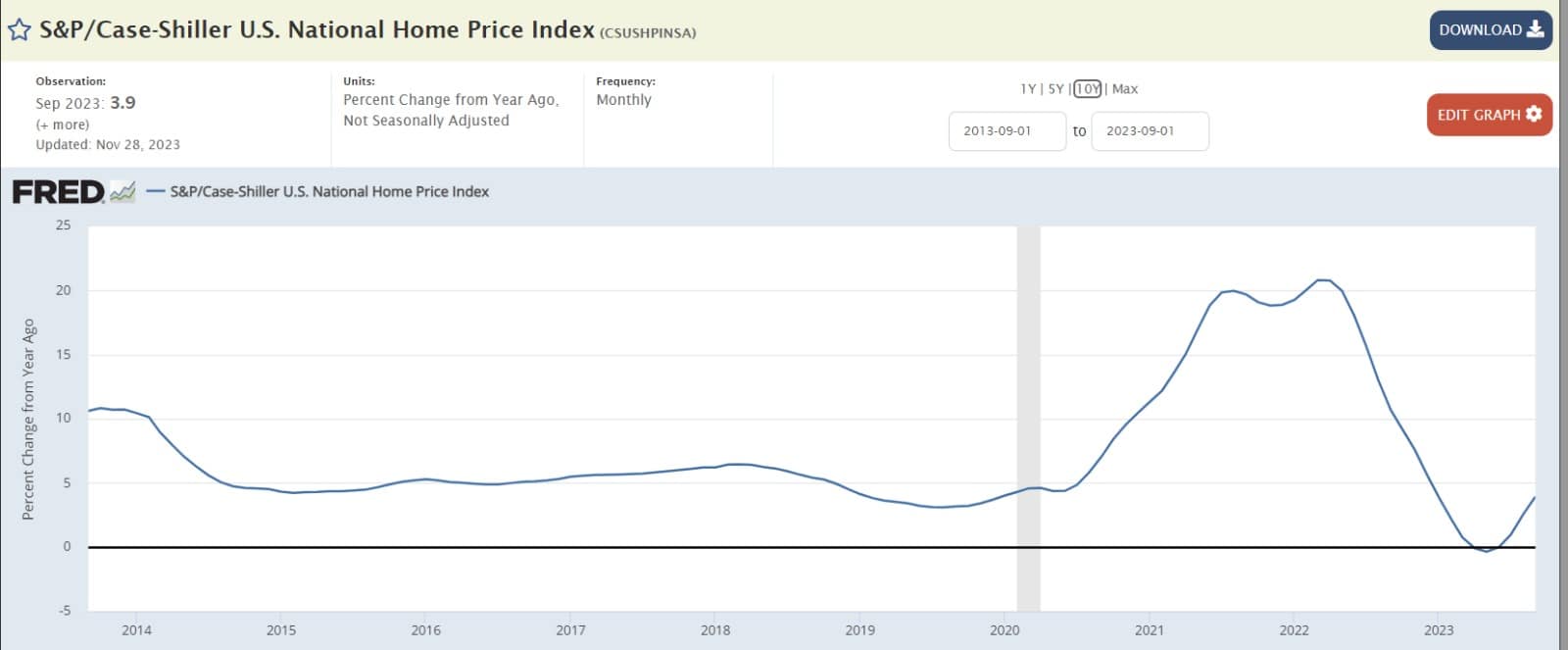Image resolution: width=1568 pixels, height=650 pixels.
Task: Switch to the 5Y time range
Action: tap(1055, 89)
